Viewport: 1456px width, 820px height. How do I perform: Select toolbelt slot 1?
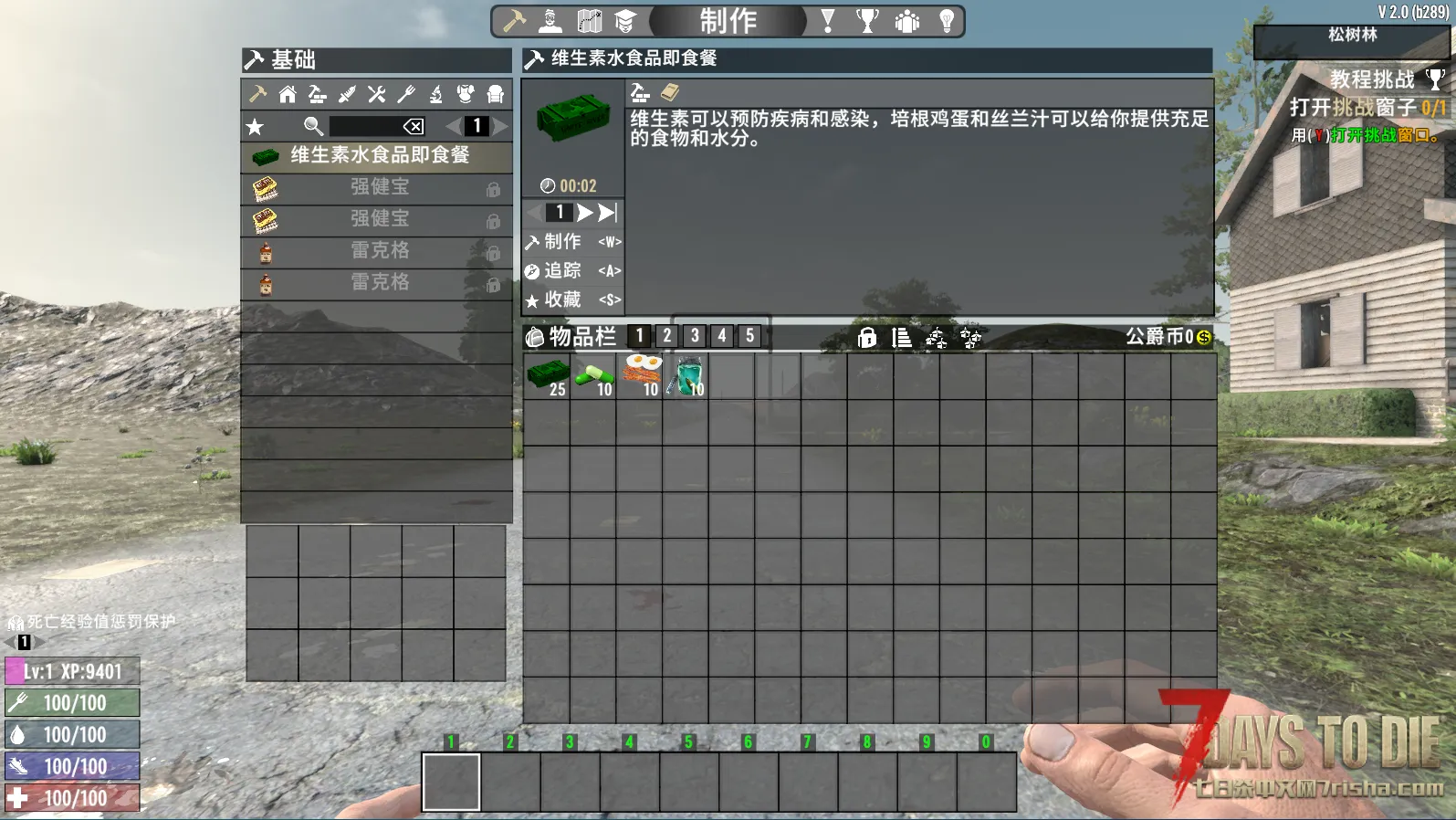coord(451,782)
